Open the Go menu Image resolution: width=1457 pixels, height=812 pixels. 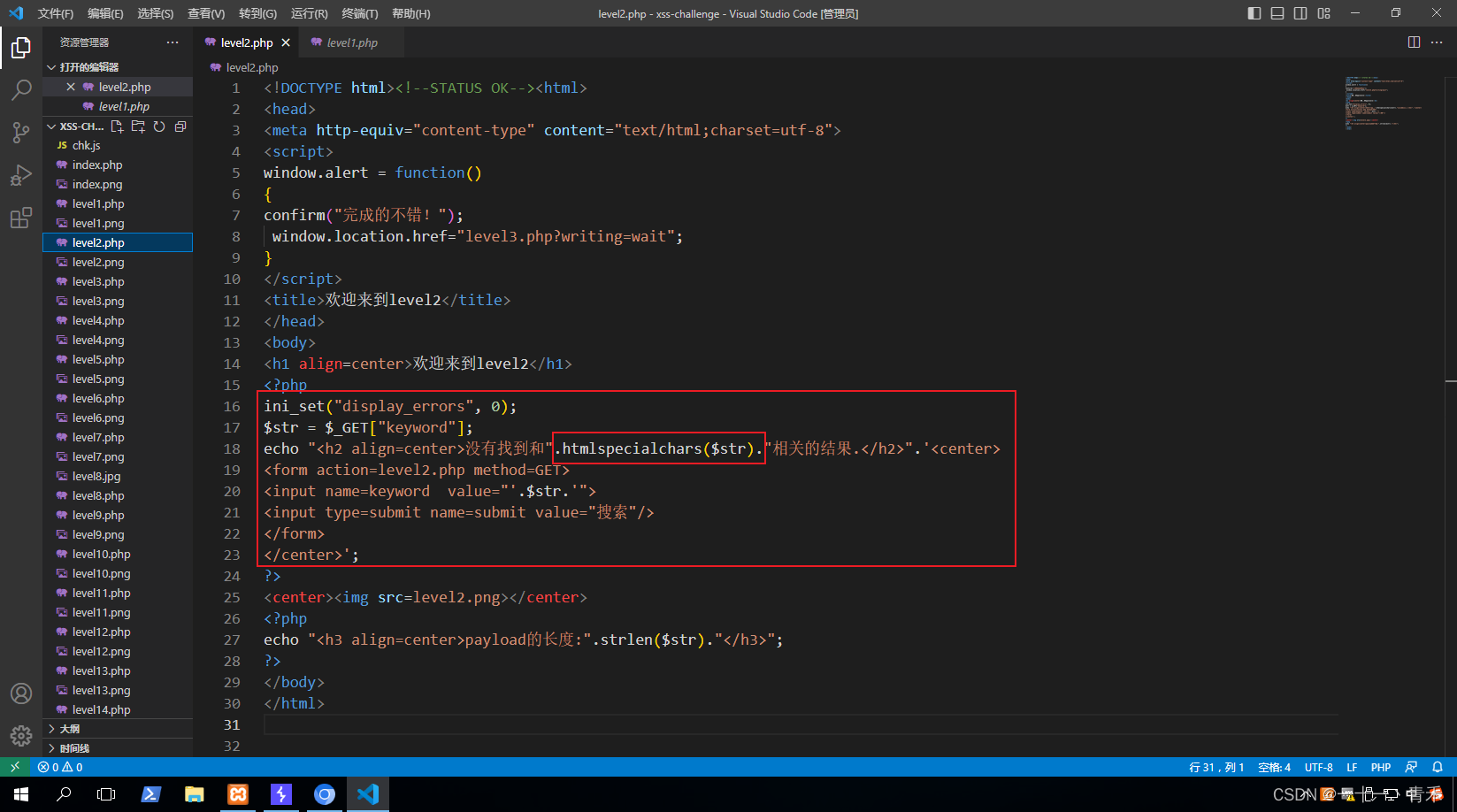coord(257,13)
